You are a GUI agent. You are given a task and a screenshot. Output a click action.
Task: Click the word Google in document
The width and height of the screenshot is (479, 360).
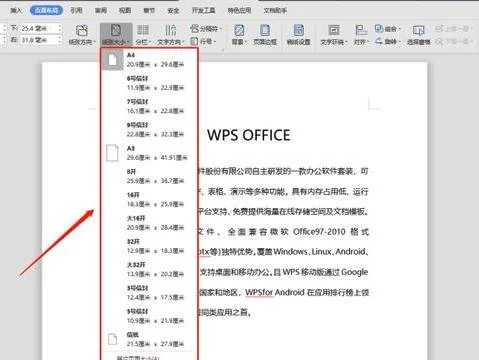click(355, 272)
